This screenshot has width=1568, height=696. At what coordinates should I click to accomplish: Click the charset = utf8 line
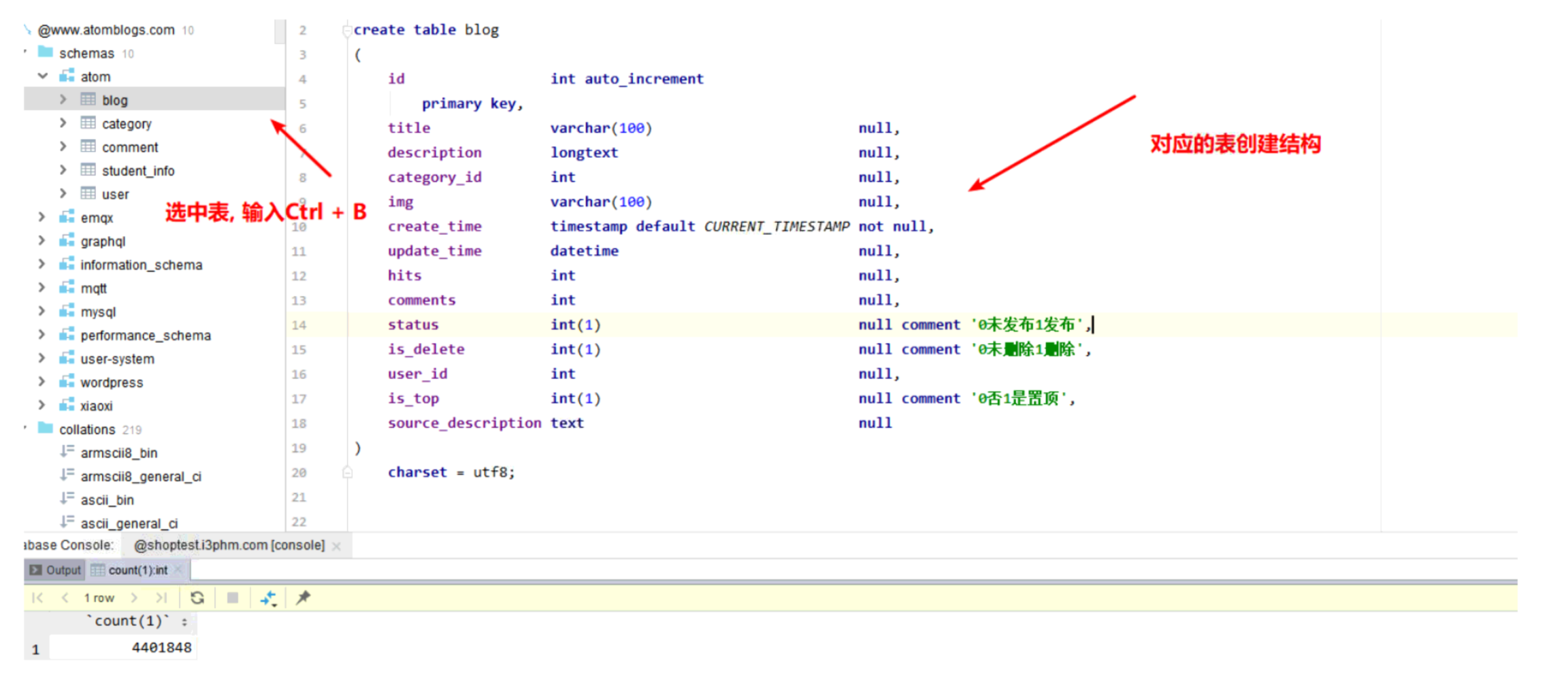click(x=451, y=471)
